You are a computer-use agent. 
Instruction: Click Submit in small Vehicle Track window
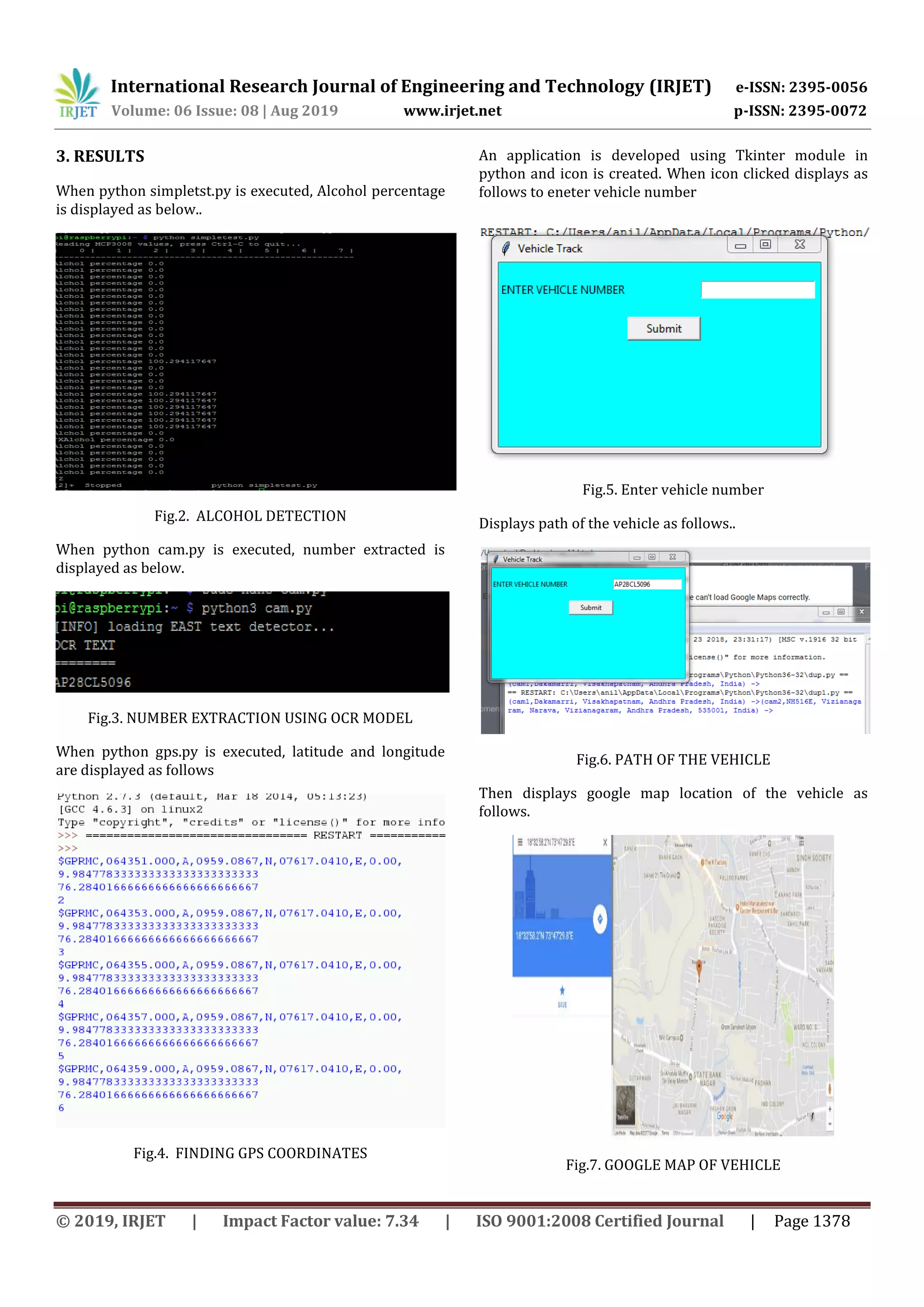(591, 607)
